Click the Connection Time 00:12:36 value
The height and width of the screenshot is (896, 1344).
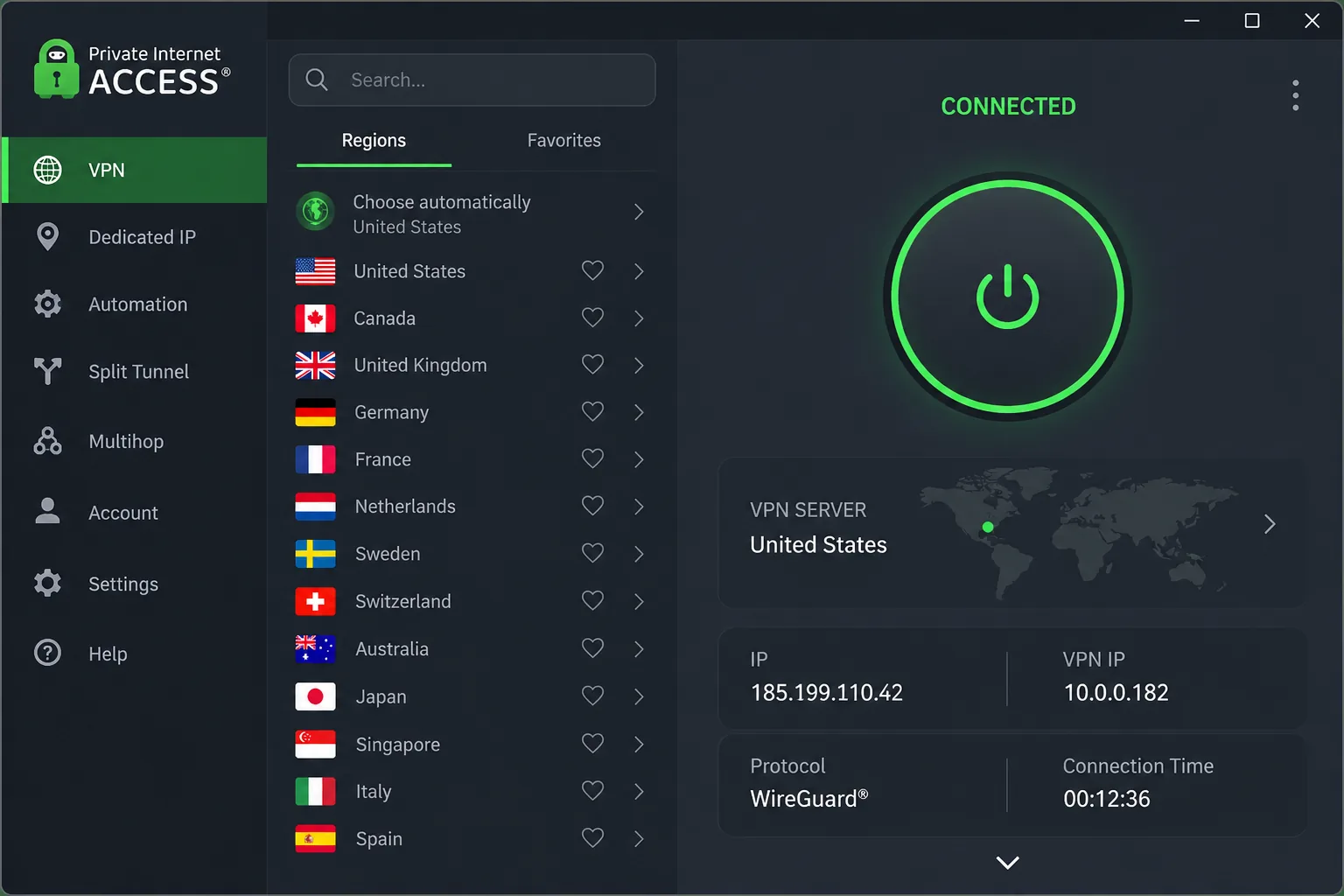click(x=1106, y=799)
